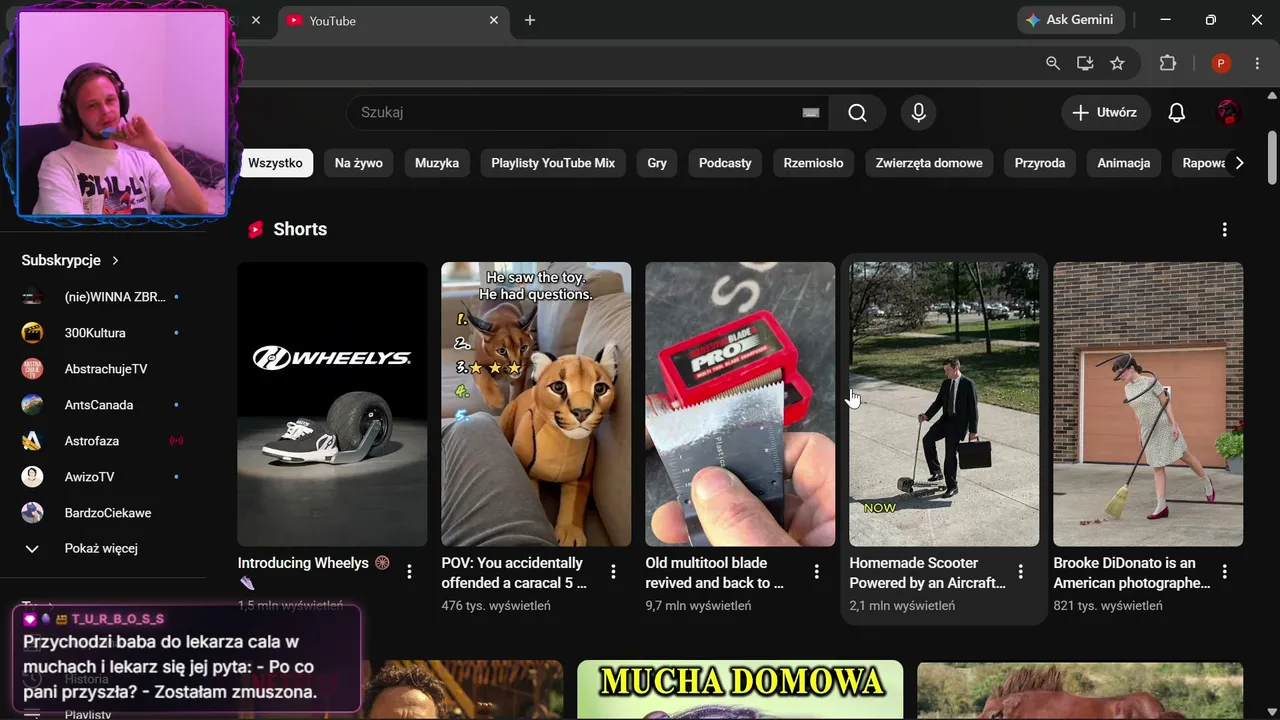Image resolution: width=1280 pixels, height=720 pixels.
Task: Open the 300Kultura channel avatar
Action: coord(33,333)
